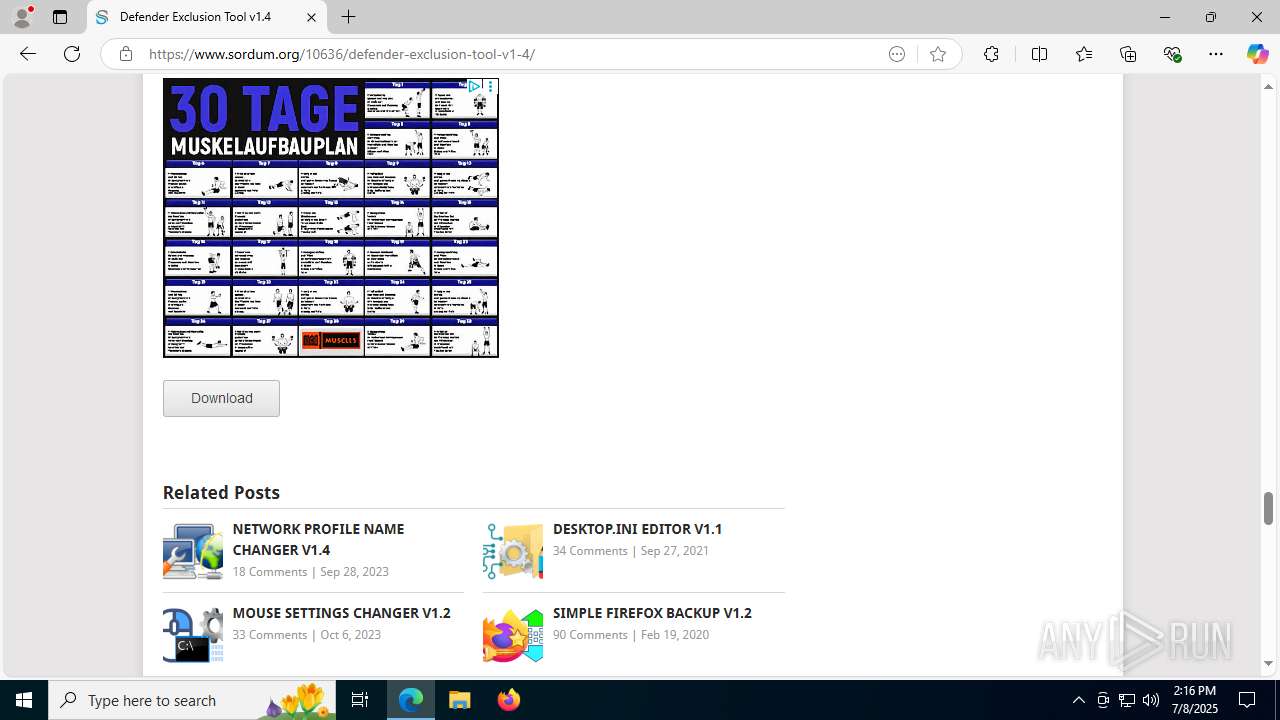Click the scrollbar down arrow

click(1268, 663)
